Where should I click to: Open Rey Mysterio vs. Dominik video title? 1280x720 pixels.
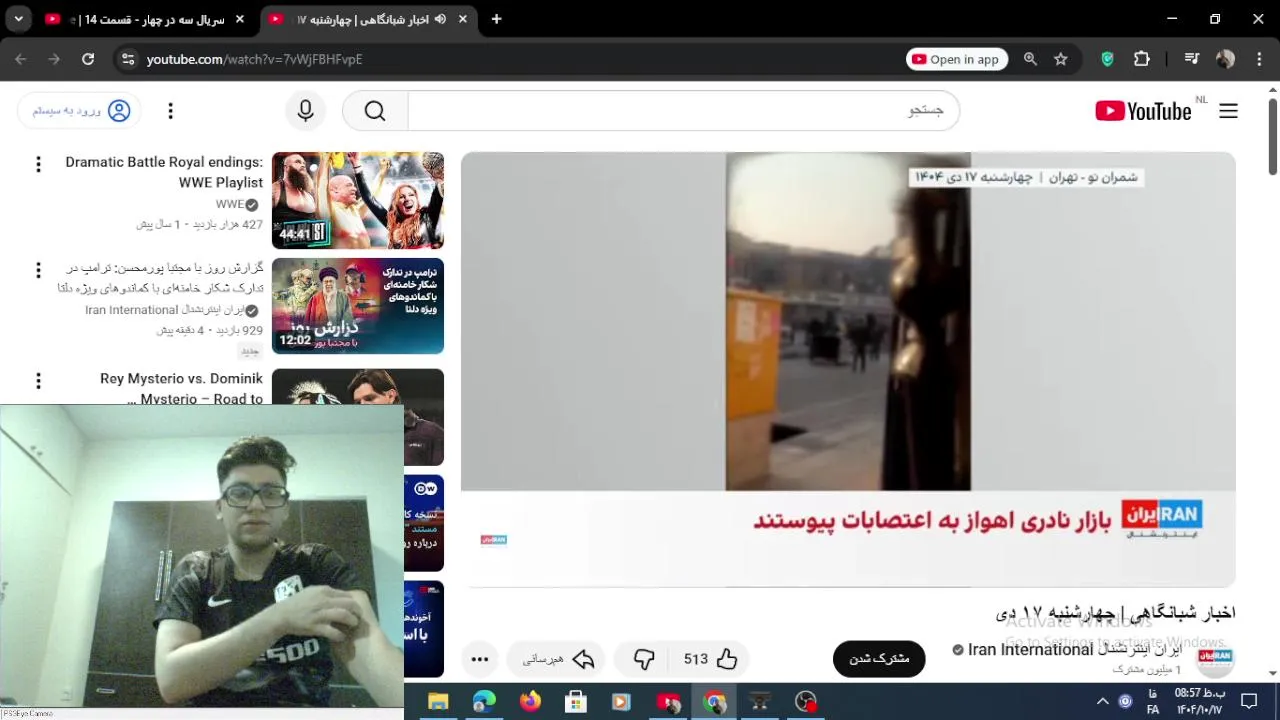(181, 389)
